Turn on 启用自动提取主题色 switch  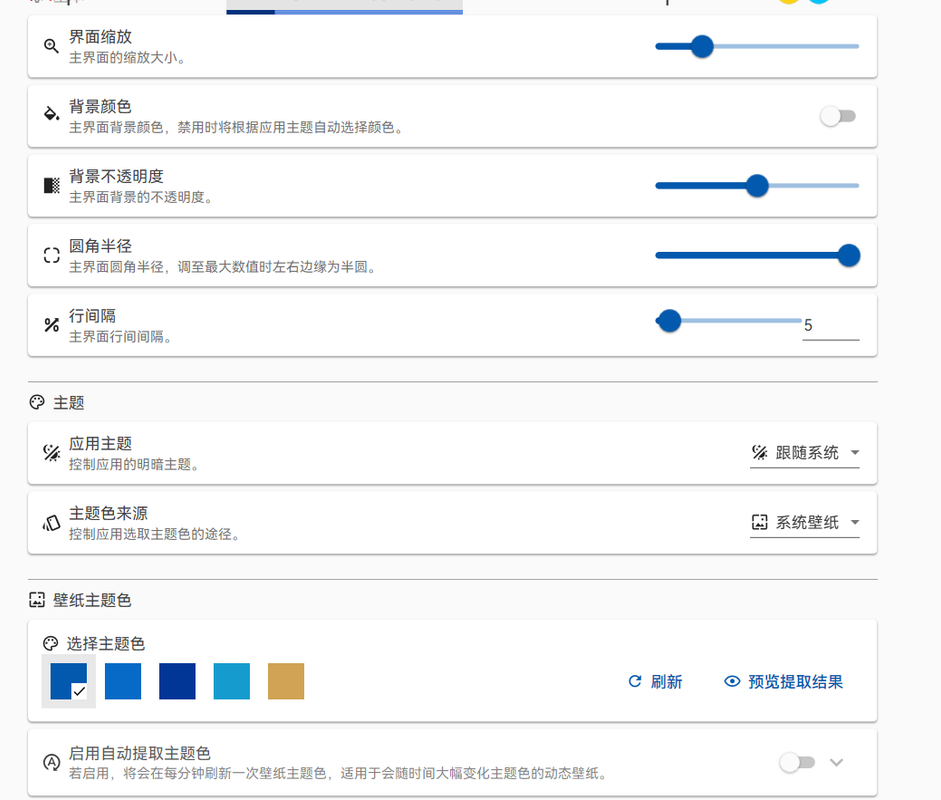click(797, 762)
